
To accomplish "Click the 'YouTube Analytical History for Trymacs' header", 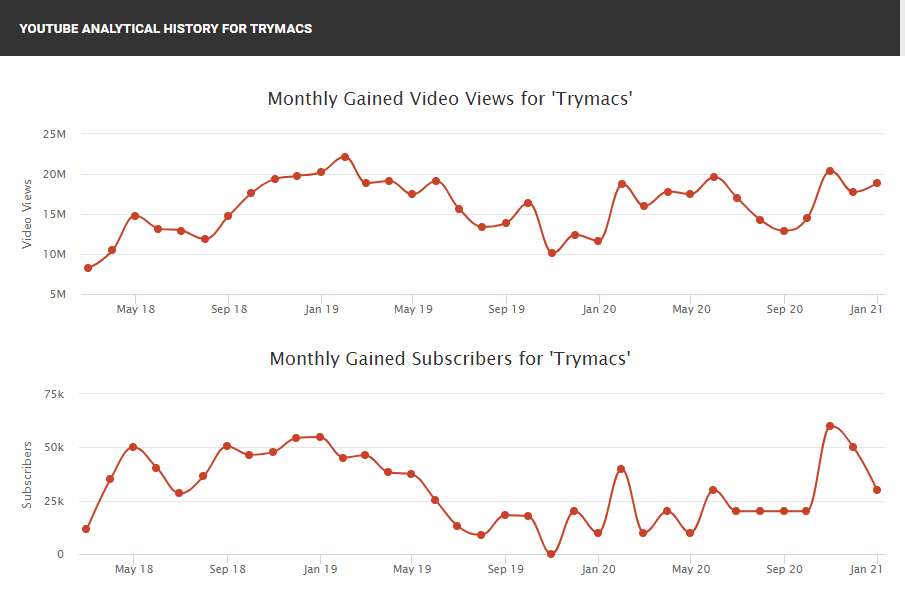I will click(x=166, y=28).
